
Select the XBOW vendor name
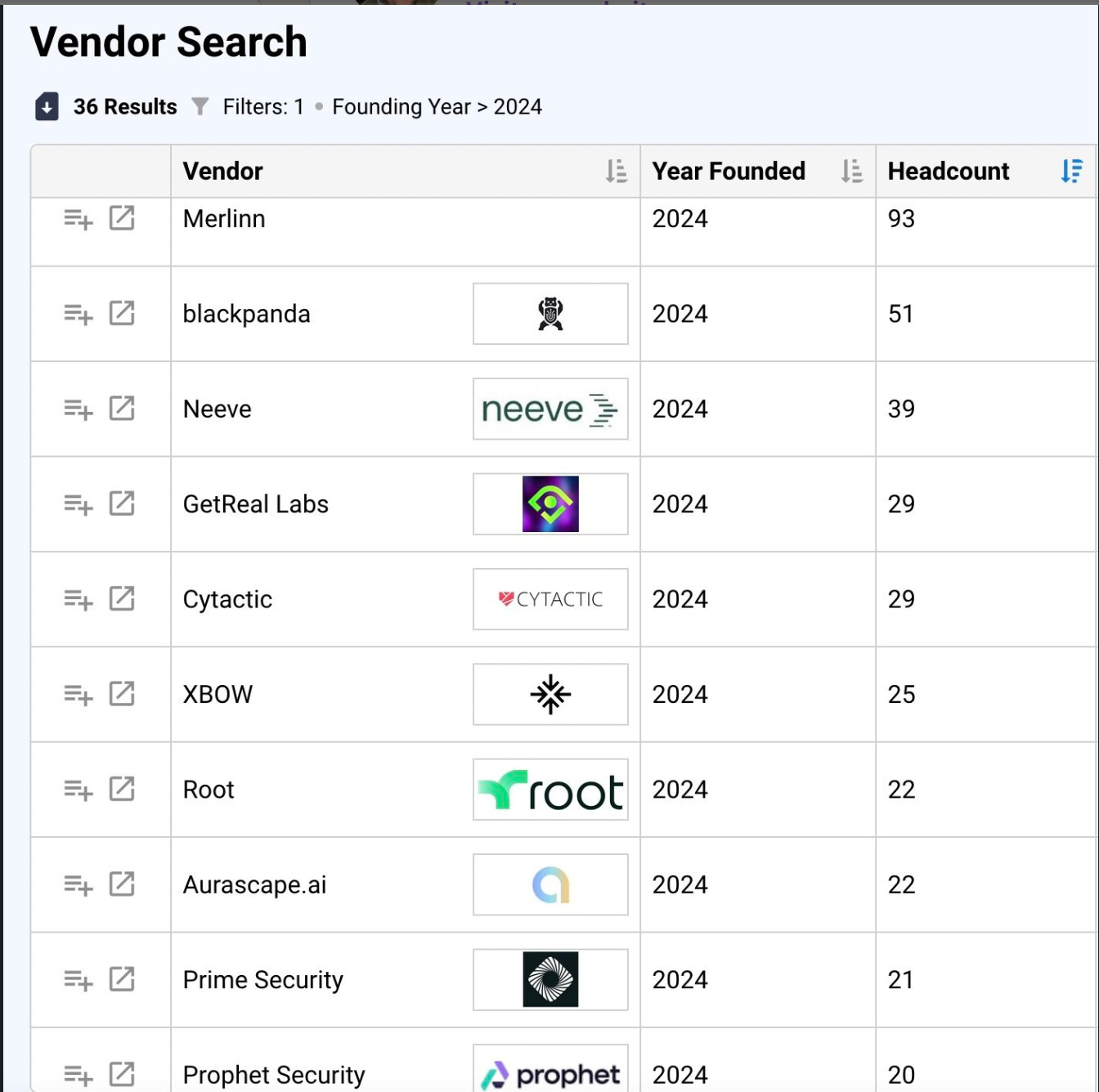tap(218, 695)
